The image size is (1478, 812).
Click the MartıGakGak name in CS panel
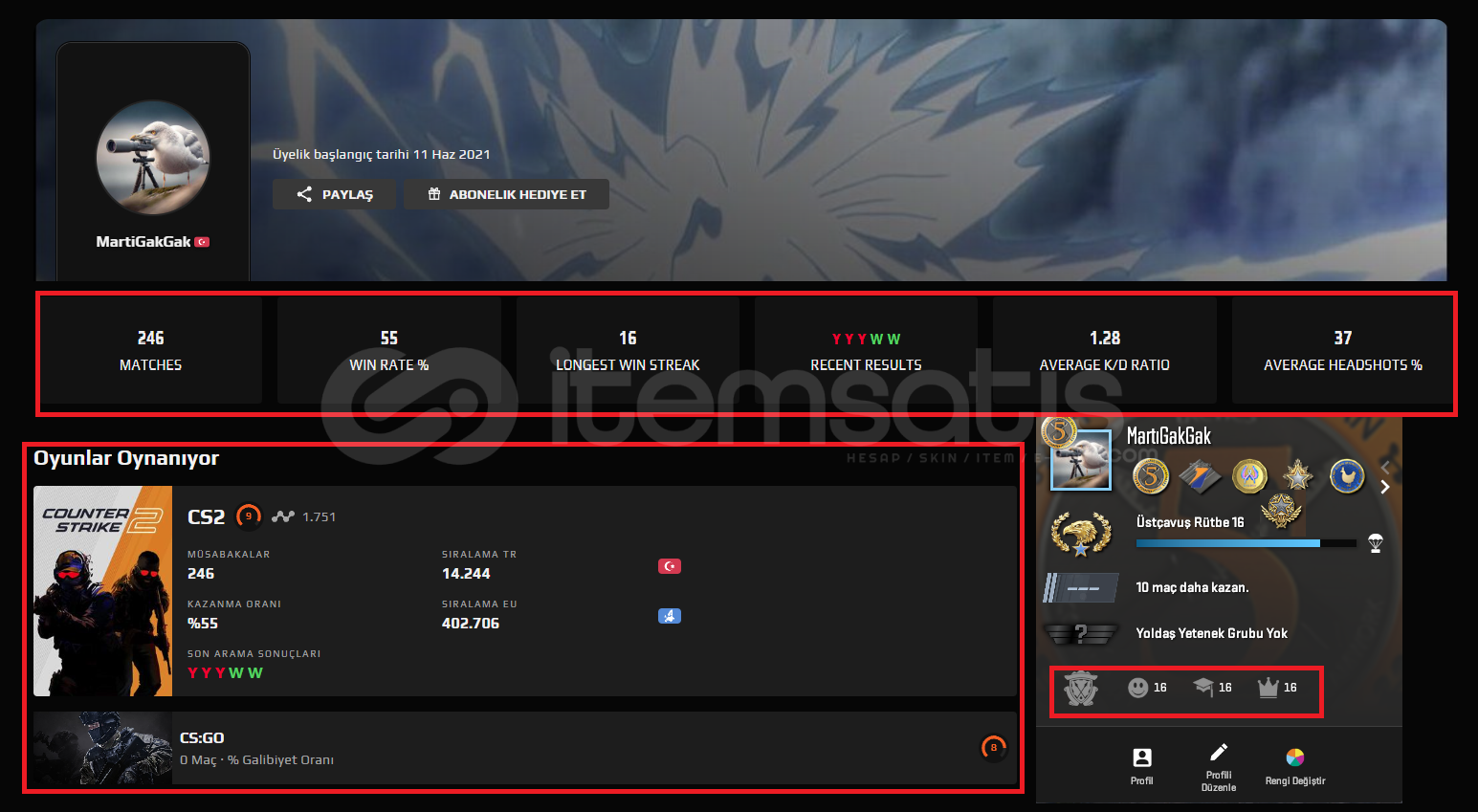point(1169,436)
